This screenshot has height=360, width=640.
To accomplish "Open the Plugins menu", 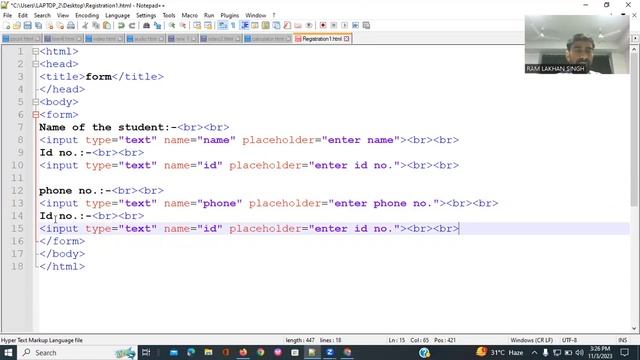I will click(229, 16).
